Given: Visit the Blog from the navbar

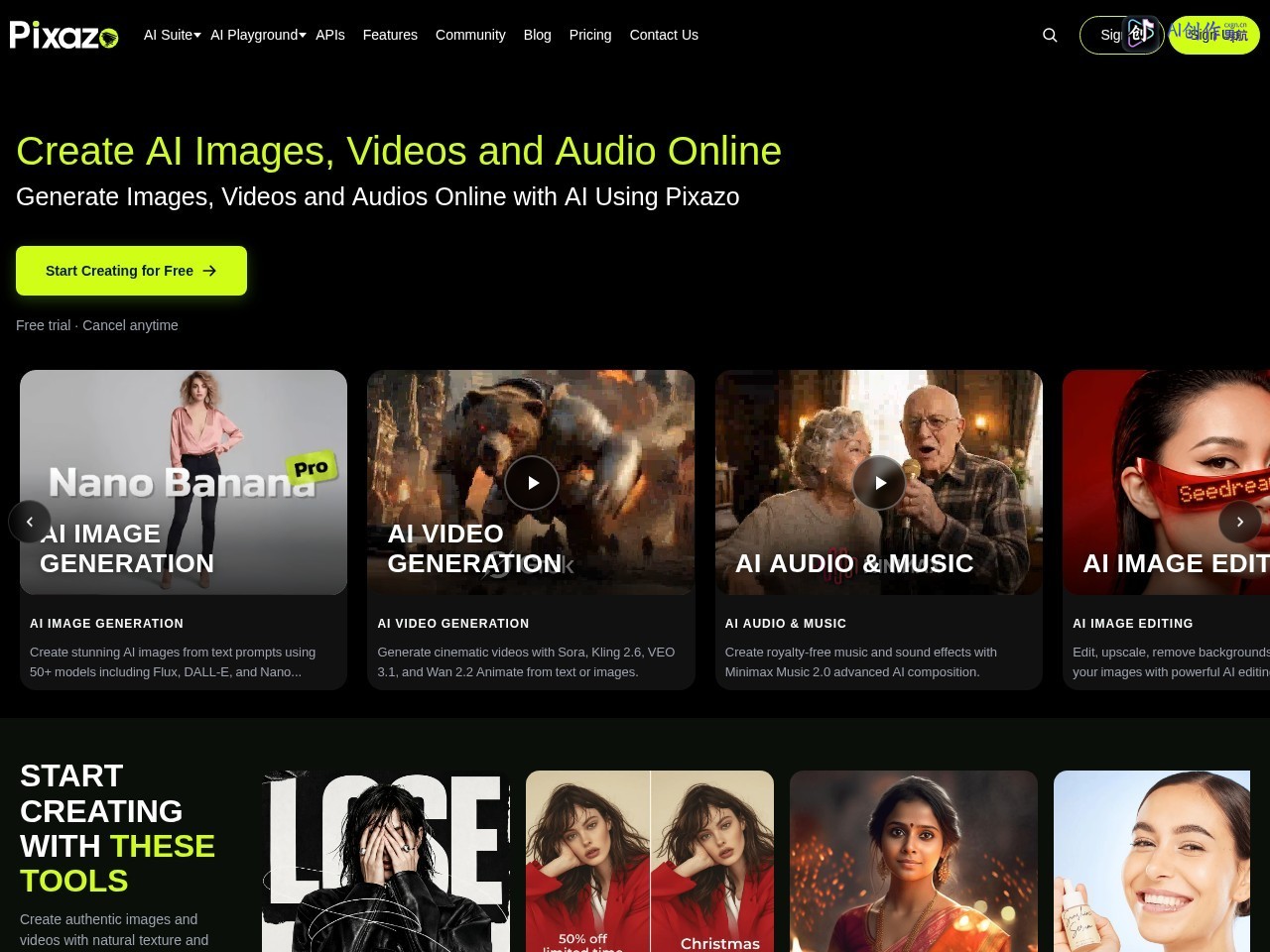Looking at the screenshot, I should (538, 35).
